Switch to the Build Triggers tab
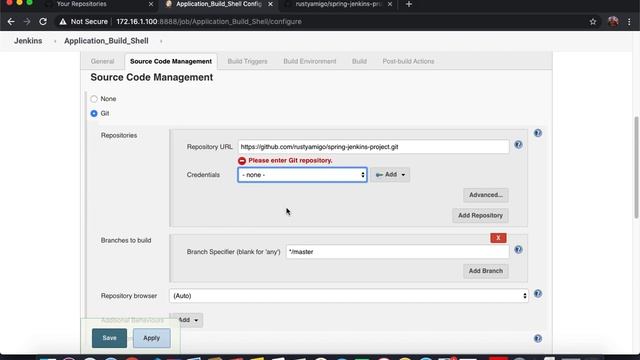Screen dimensions: 640x360 click(x=247, y=61)
